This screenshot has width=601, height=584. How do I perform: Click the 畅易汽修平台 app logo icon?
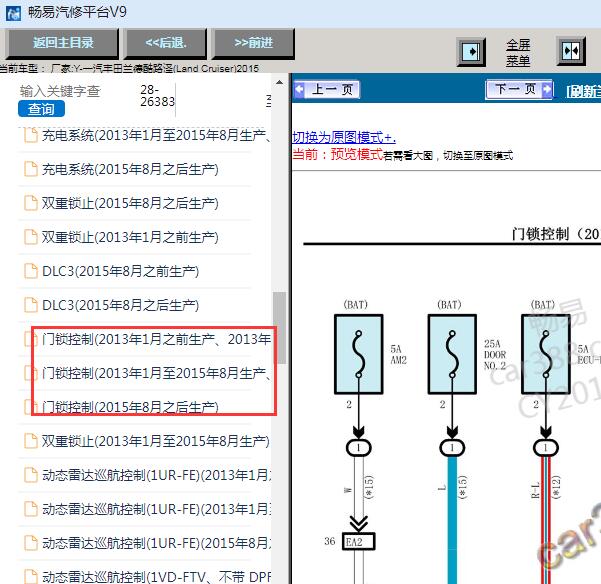point(13,13)
